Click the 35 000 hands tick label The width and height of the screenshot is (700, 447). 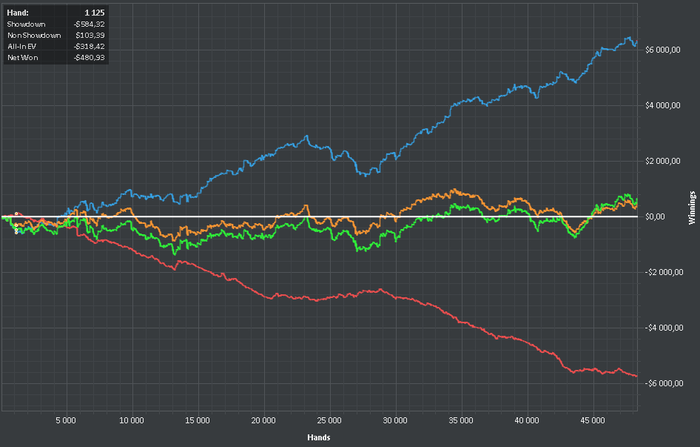pos(461,421)
